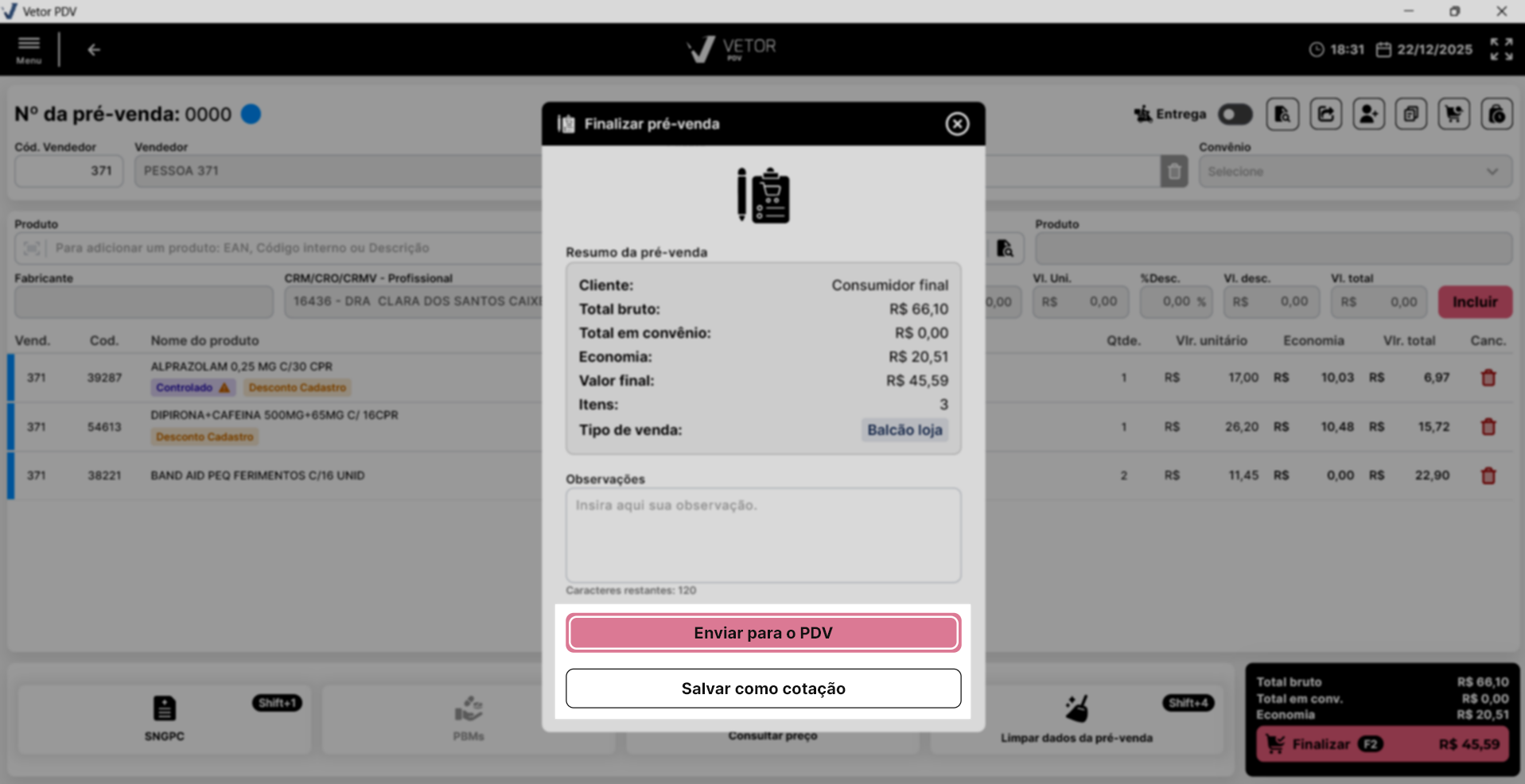1525x784 pixels.
Task: Click the Vendedor field PESSOA 371
Action: tap(338, 171)
